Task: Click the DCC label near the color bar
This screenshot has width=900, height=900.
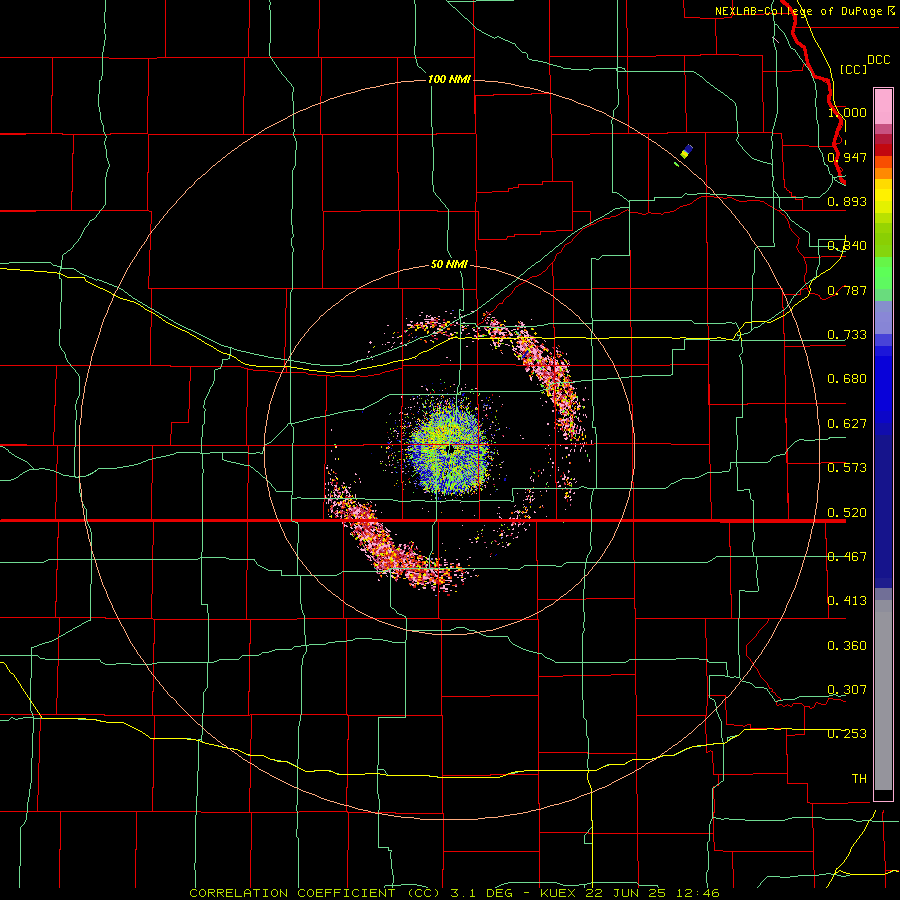Action: 878,60
